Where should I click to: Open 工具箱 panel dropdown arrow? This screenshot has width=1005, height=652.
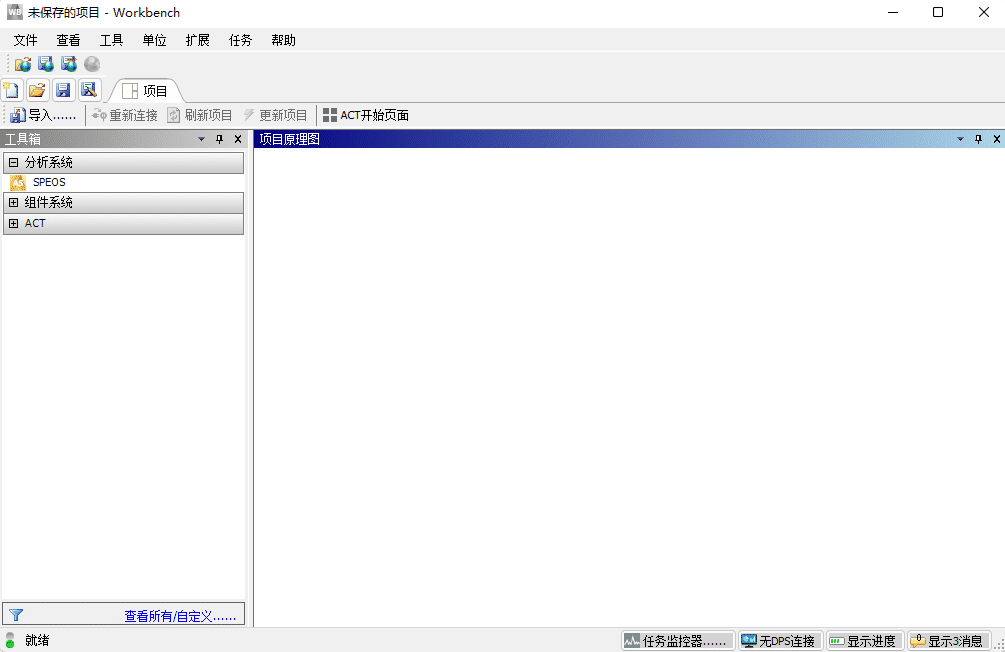click(201, 139)
